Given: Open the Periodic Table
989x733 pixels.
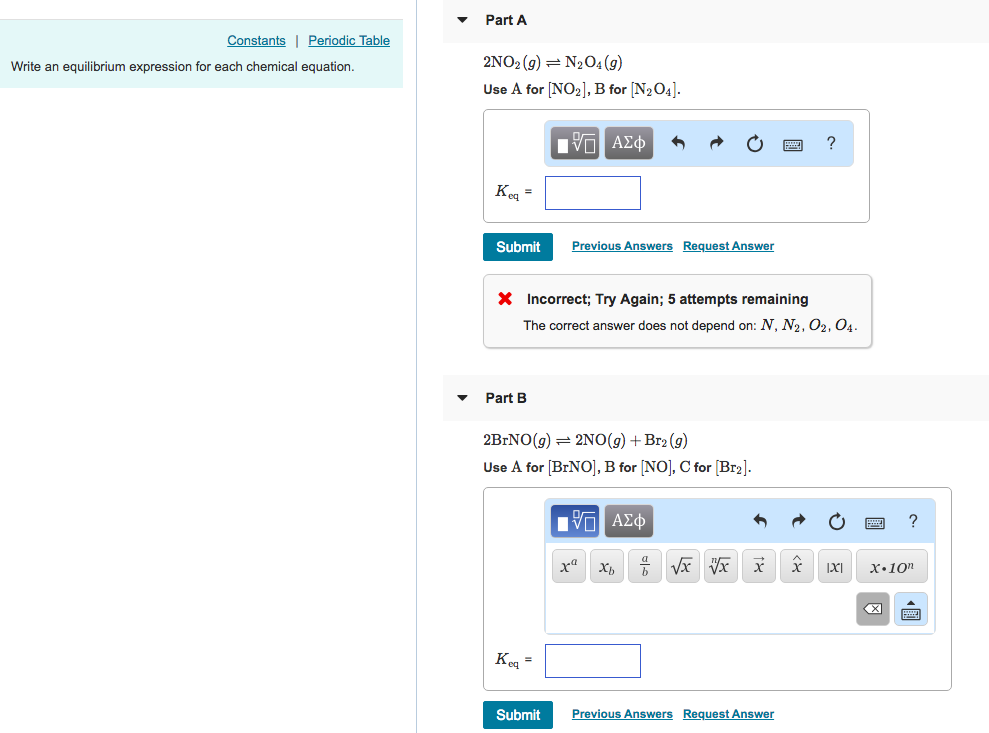Looking at the screenshot, I should click(x=348, y=40).
